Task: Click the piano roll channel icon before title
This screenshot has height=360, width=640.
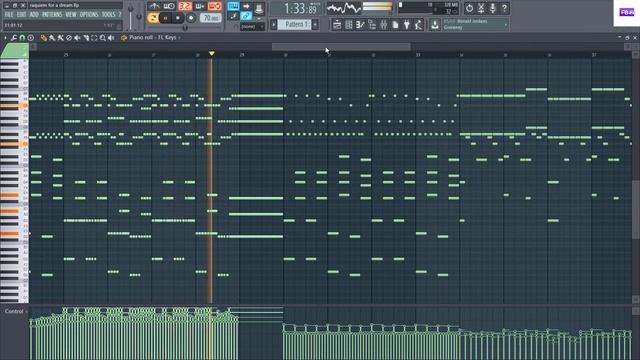Action: click(124, 38)
